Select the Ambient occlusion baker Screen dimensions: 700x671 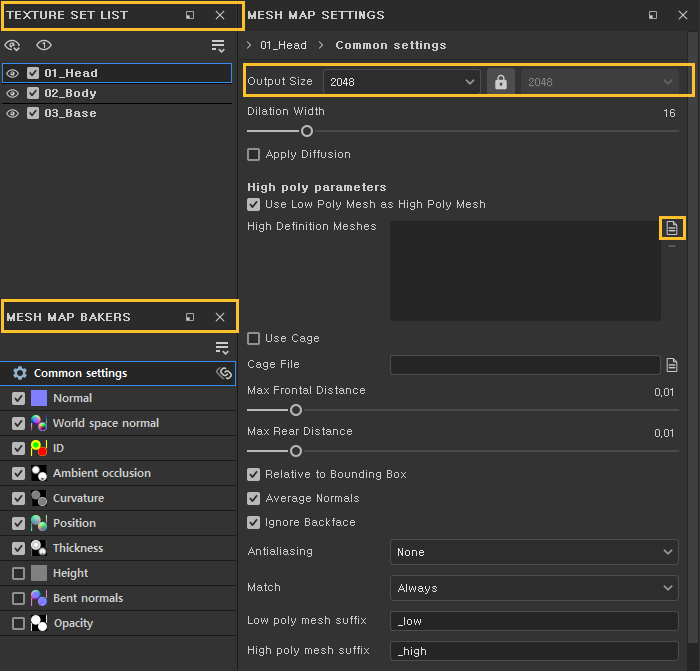(101, 473)
